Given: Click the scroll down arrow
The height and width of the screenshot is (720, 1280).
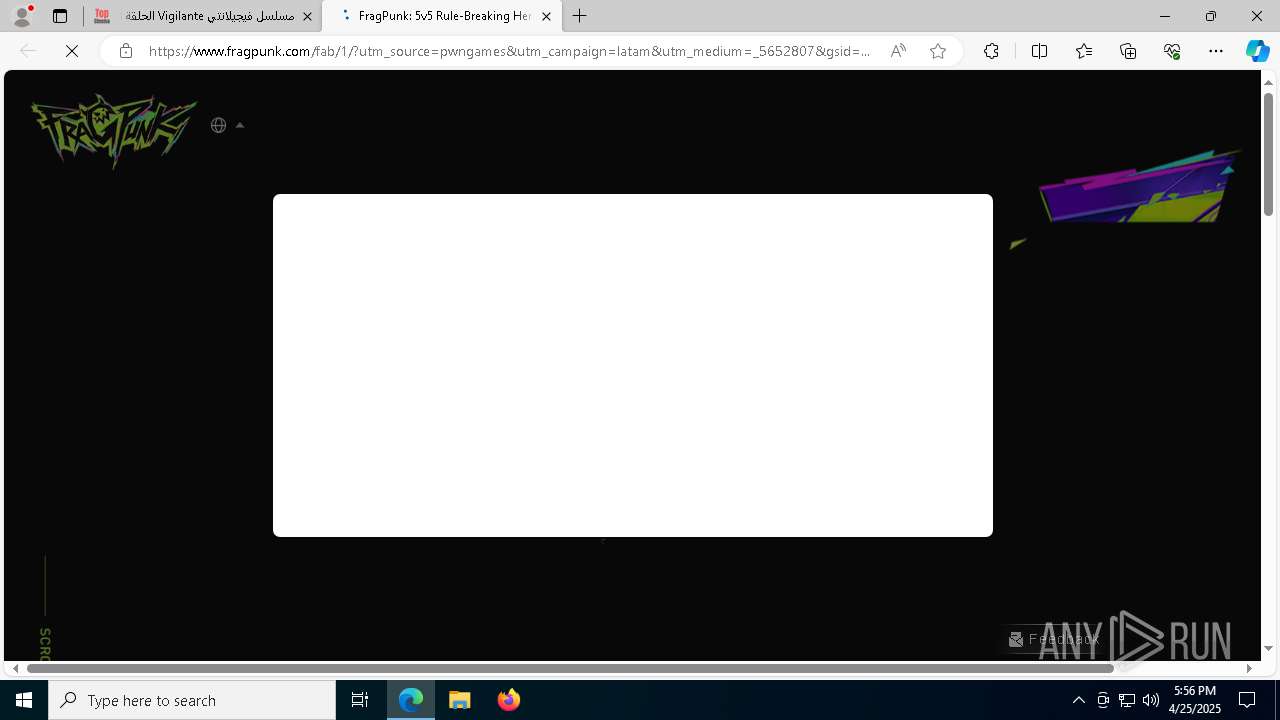Looking at the screenshot, I should [1268, 648].
